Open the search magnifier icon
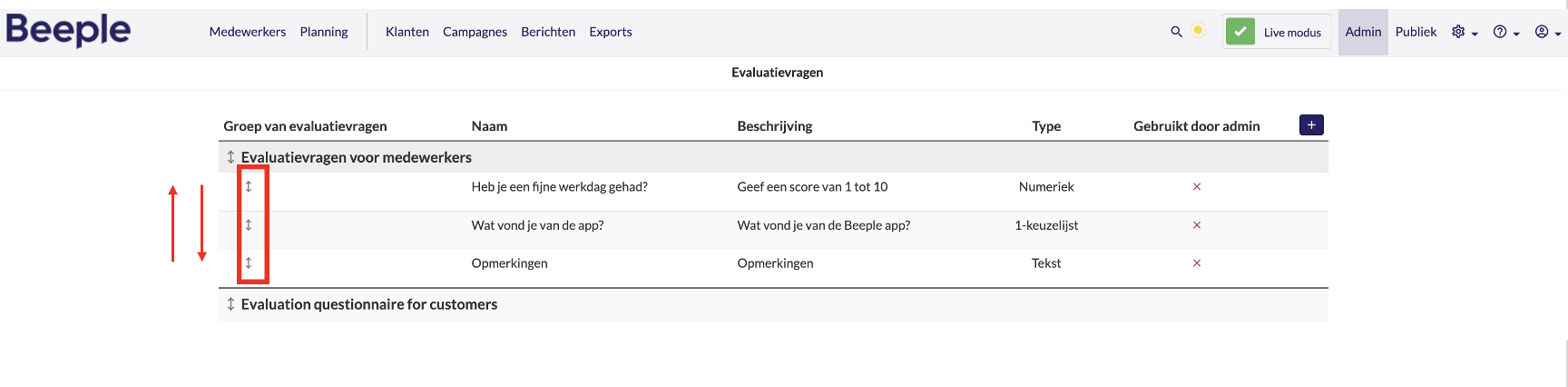Viewport: 1568px width, 387px height. coord(1176,32)
